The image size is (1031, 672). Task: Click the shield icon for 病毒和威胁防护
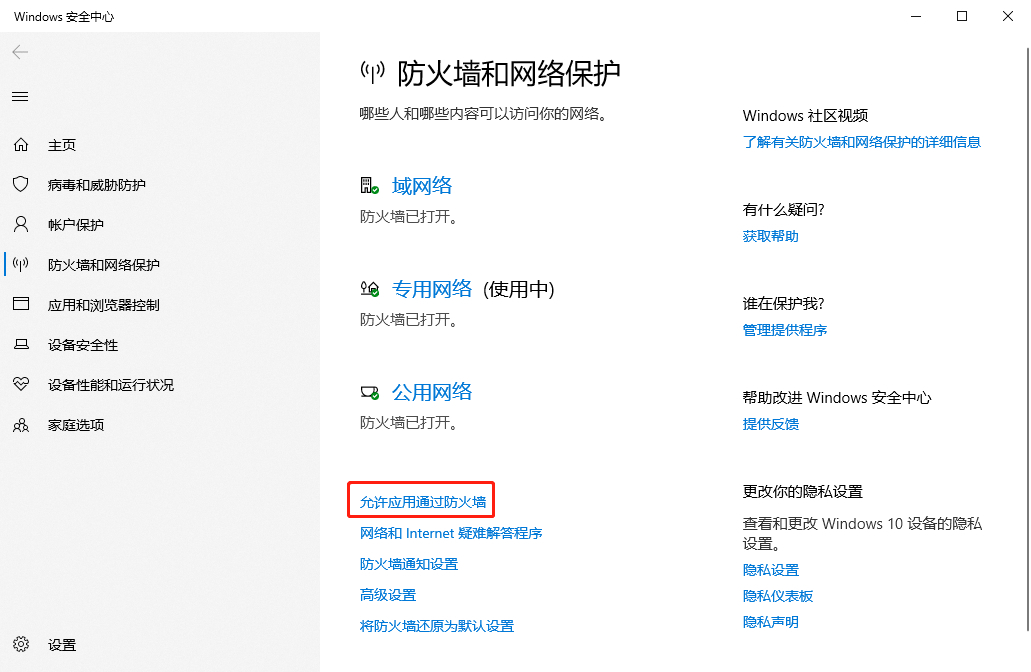coord(21,184)
